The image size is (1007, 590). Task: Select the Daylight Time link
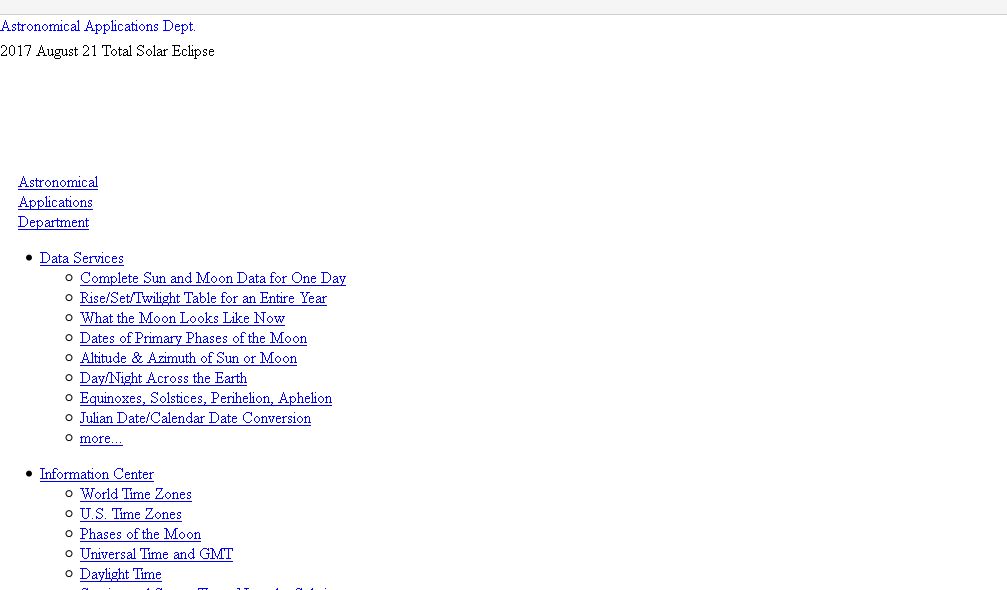coord(120,574)
